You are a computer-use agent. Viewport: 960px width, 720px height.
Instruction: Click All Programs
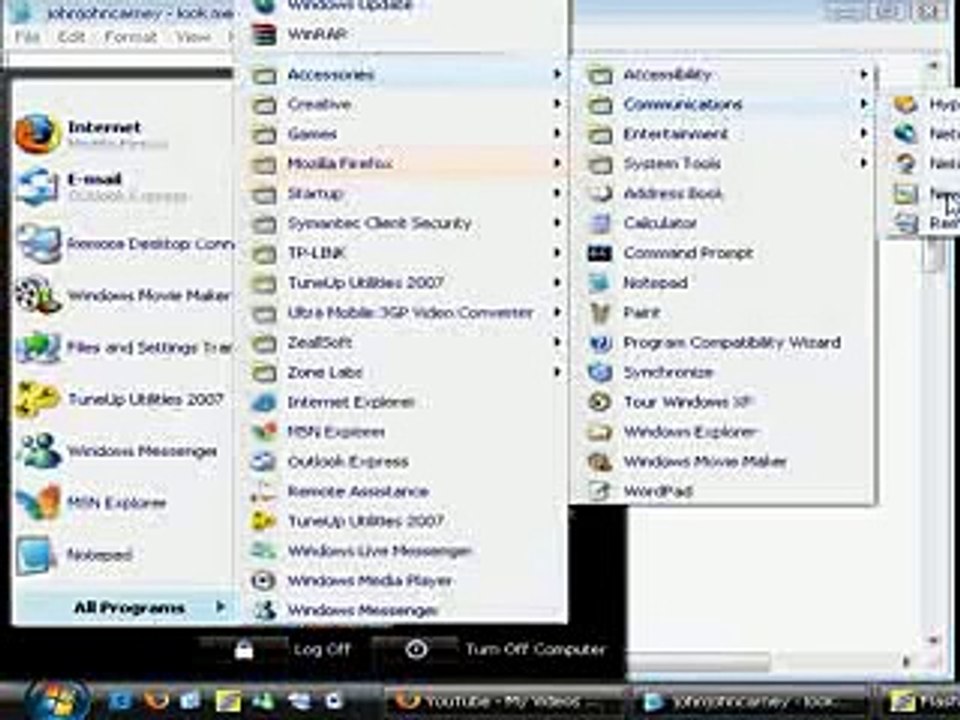click(126, 608)
